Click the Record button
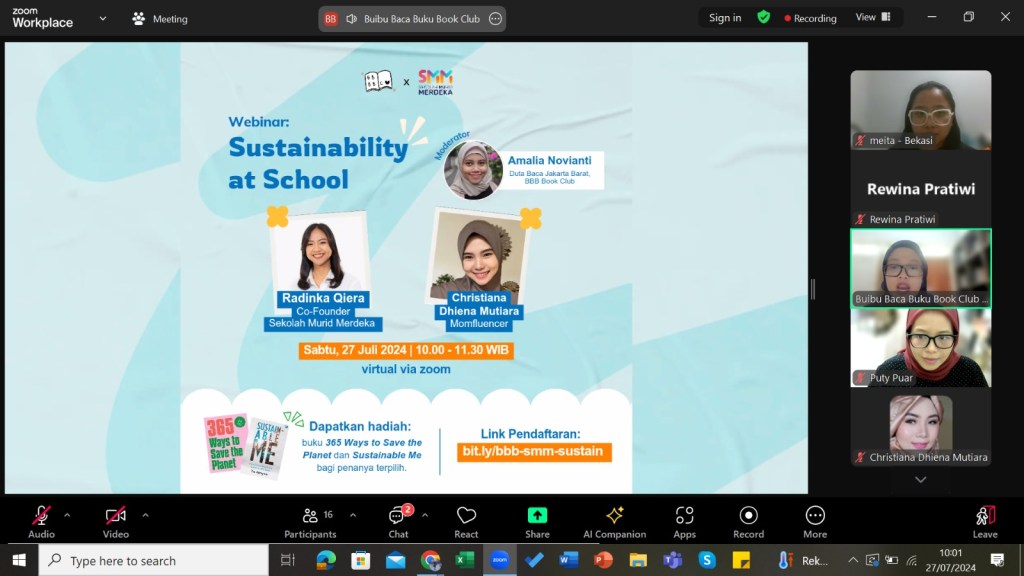This screenshot has width=1024, height=576. pos(748,521)
